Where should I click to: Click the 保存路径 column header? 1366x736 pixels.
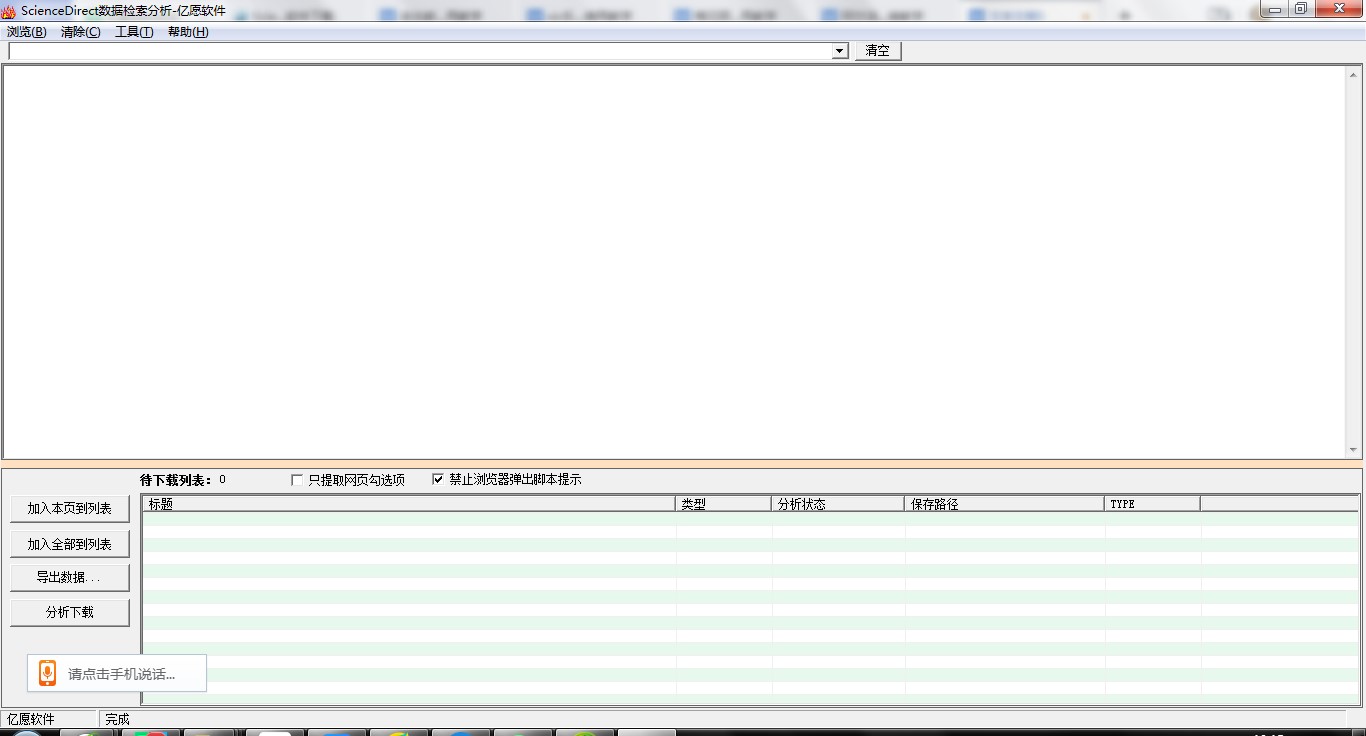coord(1004,504)
